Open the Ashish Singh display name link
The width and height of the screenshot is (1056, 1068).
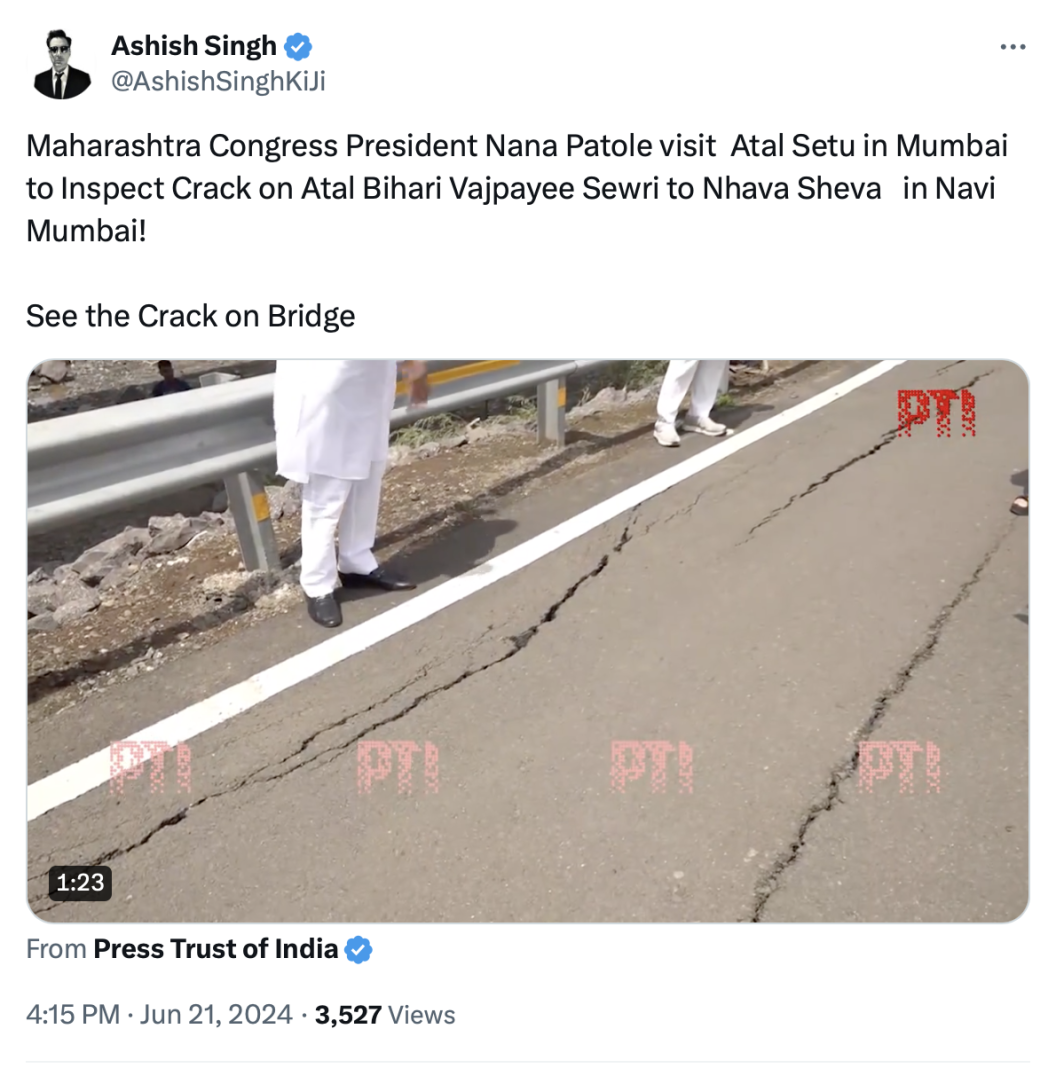click(x=194, y=46)
